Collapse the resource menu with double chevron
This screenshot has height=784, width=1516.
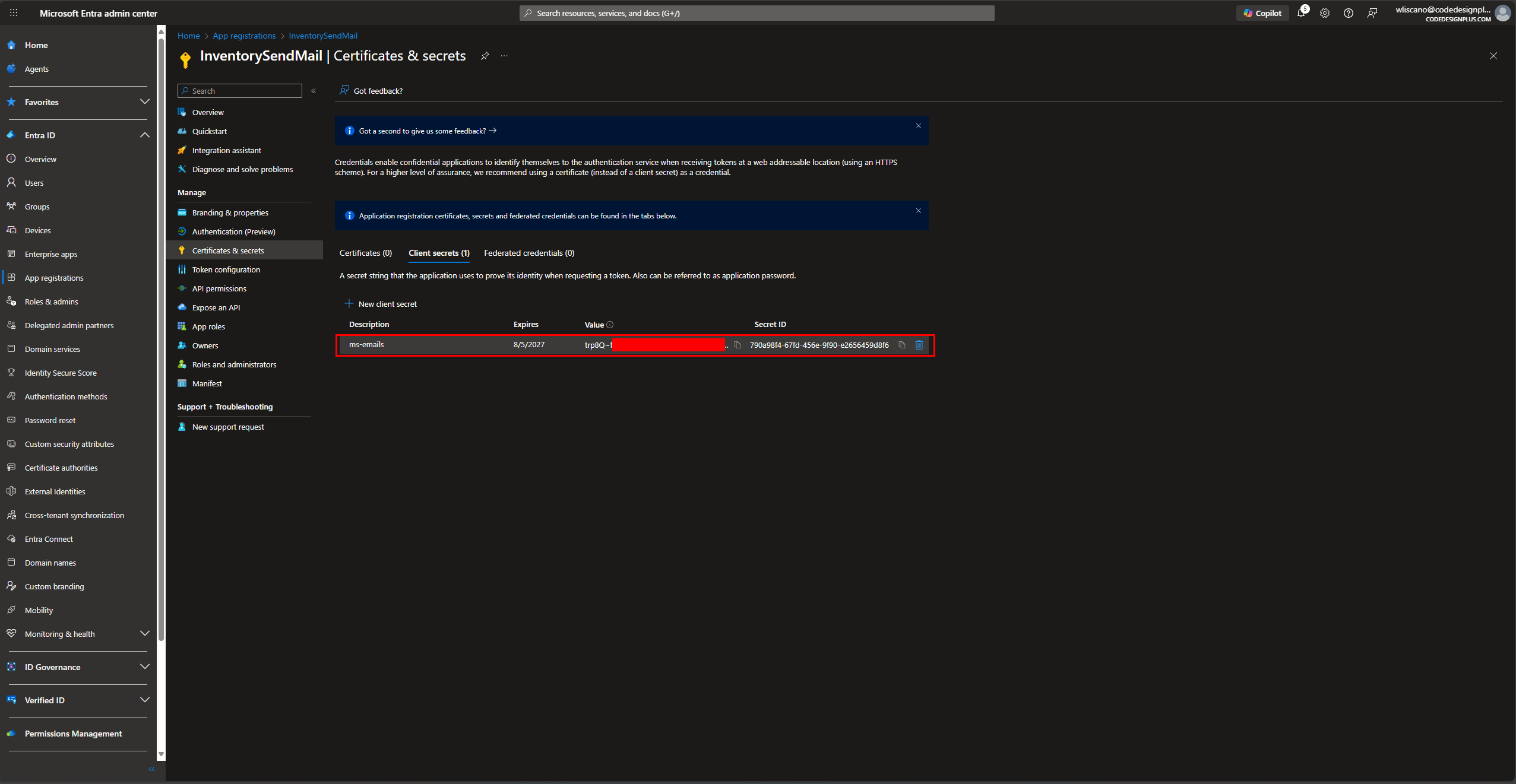pyautogui.click(x=314, y=91)
